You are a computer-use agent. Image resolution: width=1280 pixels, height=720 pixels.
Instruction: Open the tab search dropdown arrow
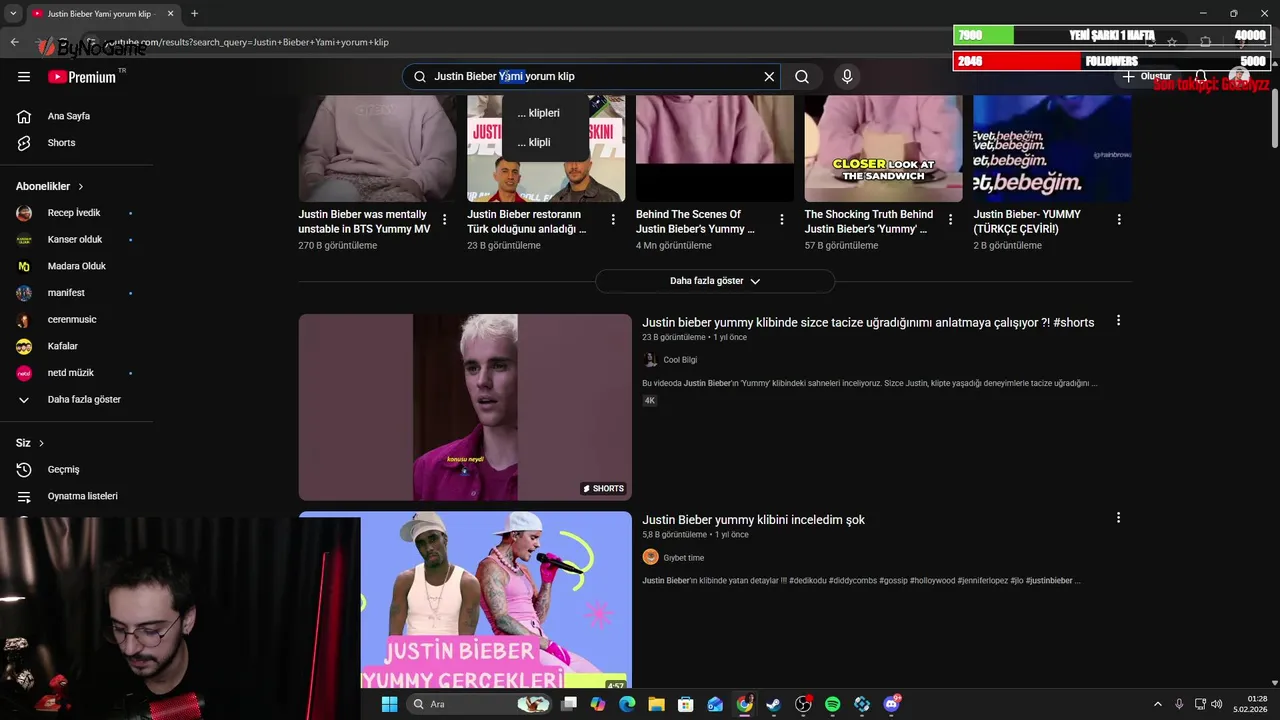point(13,14)
